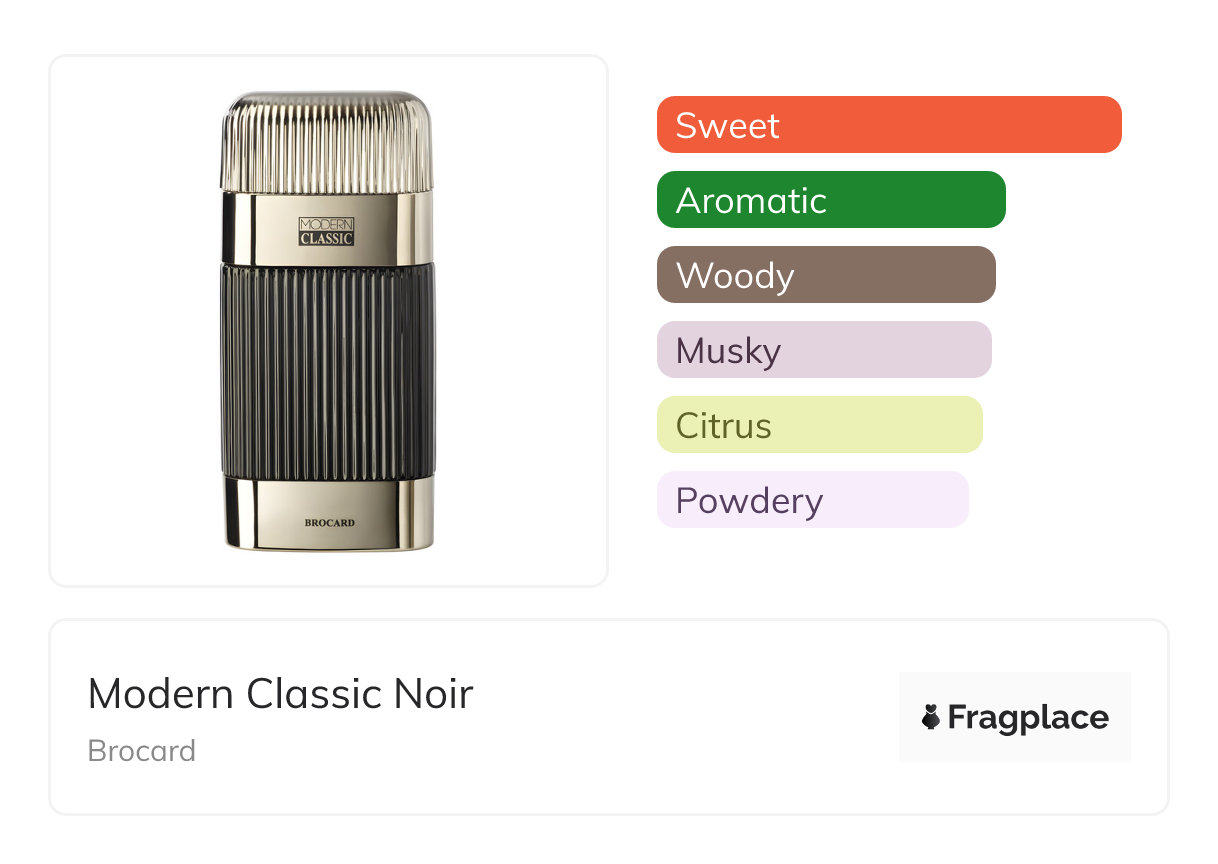Screen dimensions: 1218x864
Task: Click the Citrus text label
Action: tap(723, 425)
